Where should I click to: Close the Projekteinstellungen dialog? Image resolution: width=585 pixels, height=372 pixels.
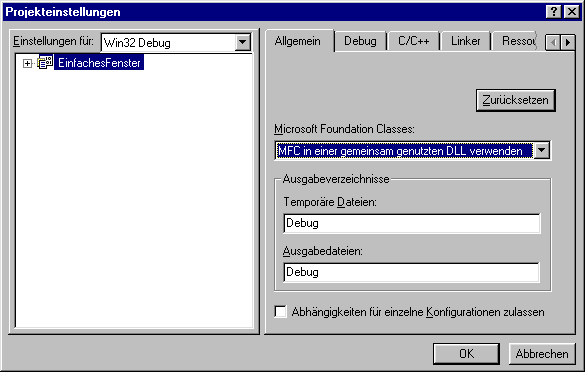click(572, 12)
